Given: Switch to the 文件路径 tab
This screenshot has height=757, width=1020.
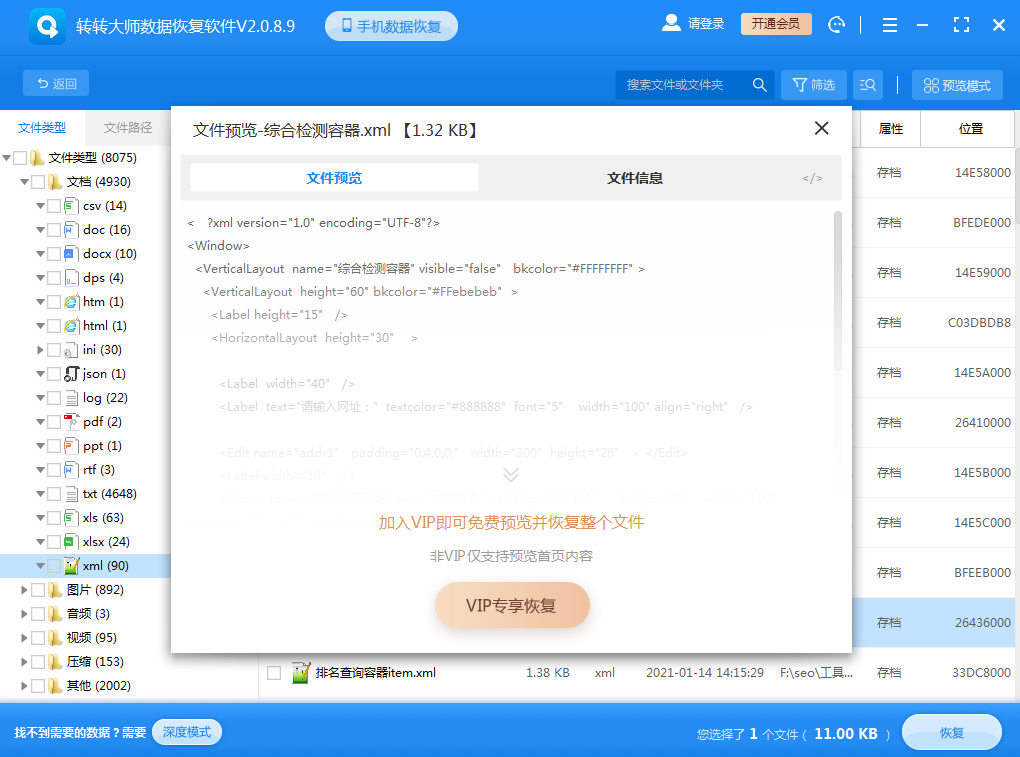Looking at the screenshot, I should pyautogui.click(x=128, y=127).
